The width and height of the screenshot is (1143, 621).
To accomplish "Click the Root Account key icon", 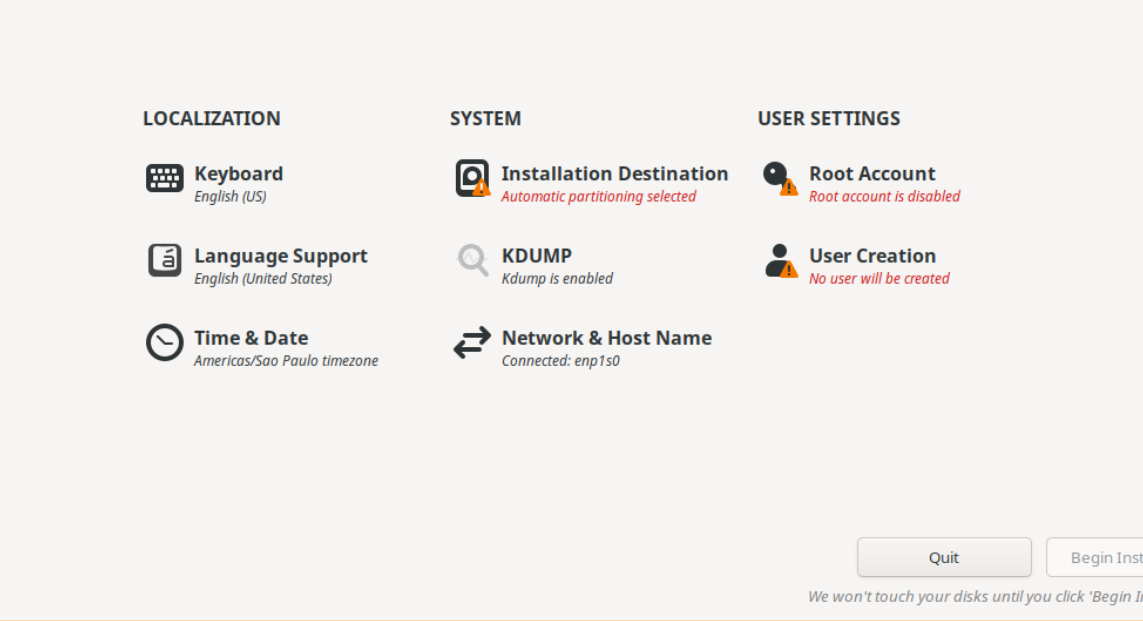I will pyautogui.click(x=777, y=177).
